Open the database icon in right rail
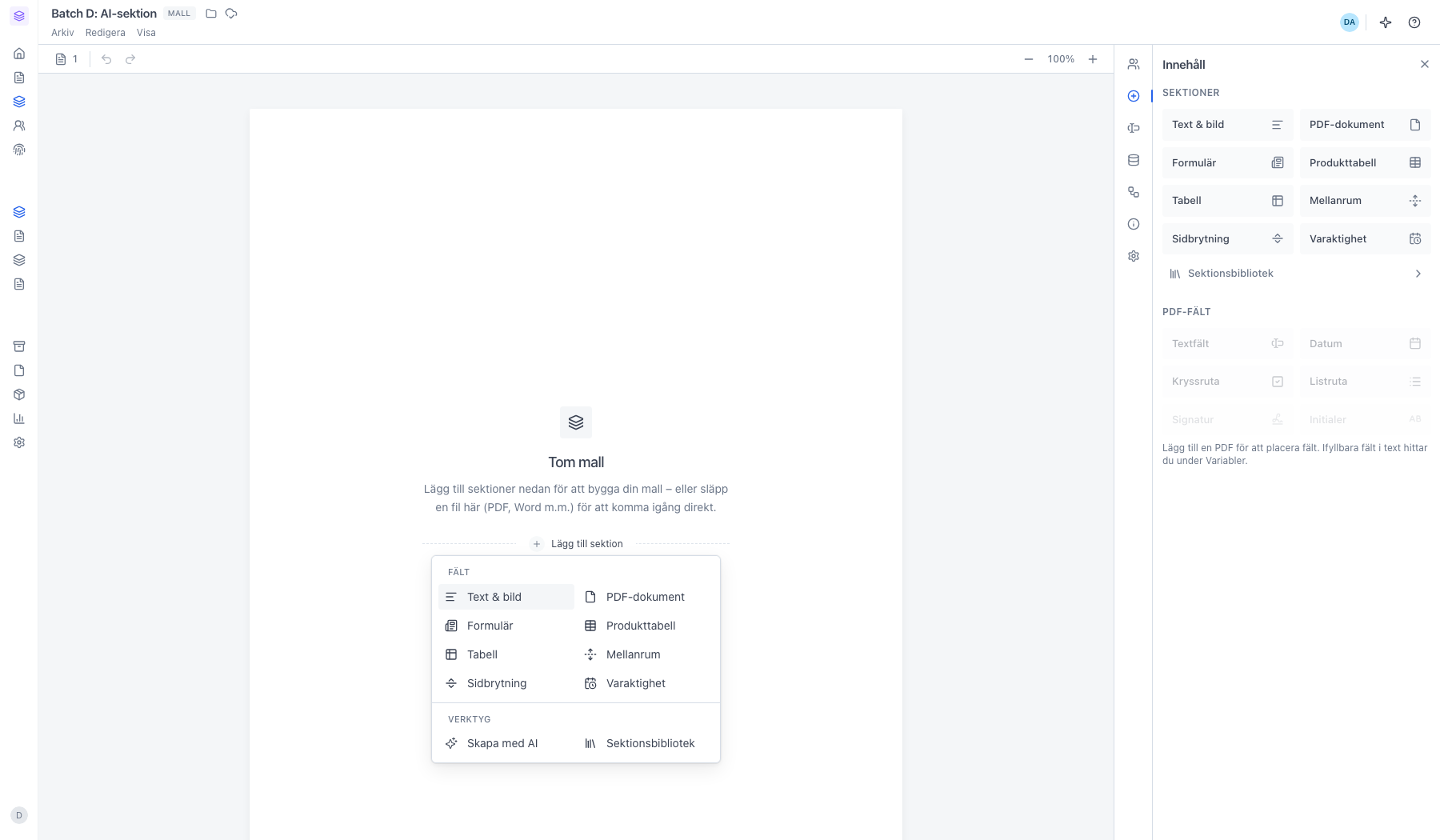 click(x=1134, y=160)
